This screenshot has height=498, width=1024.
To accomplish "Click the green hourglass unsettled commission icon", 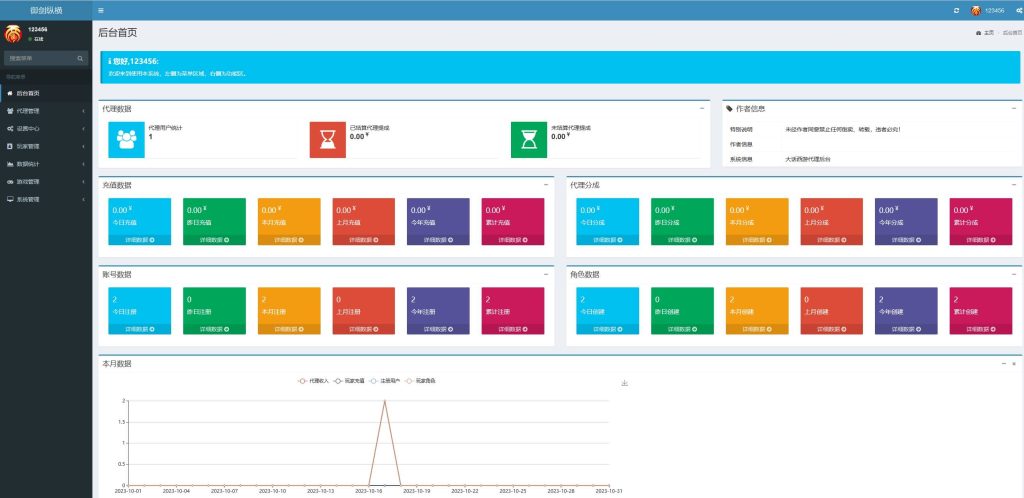I will 529,139.
